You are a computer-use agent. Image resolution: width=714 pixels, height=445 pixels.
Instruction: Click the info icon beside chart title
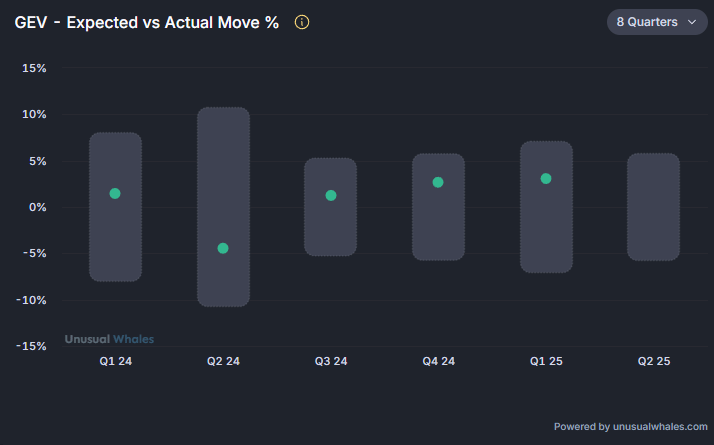point(302,22)
